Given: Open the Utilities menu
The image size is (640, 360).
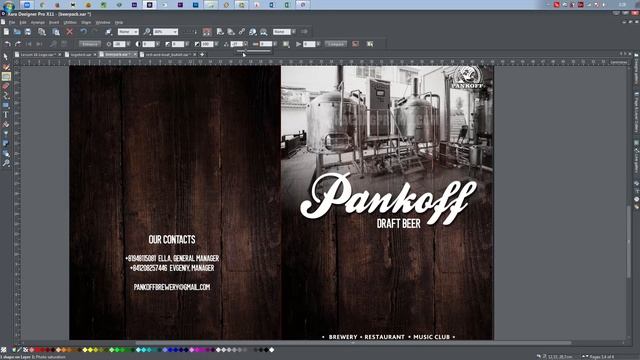Looking at the screenshot, I should 70,22.
